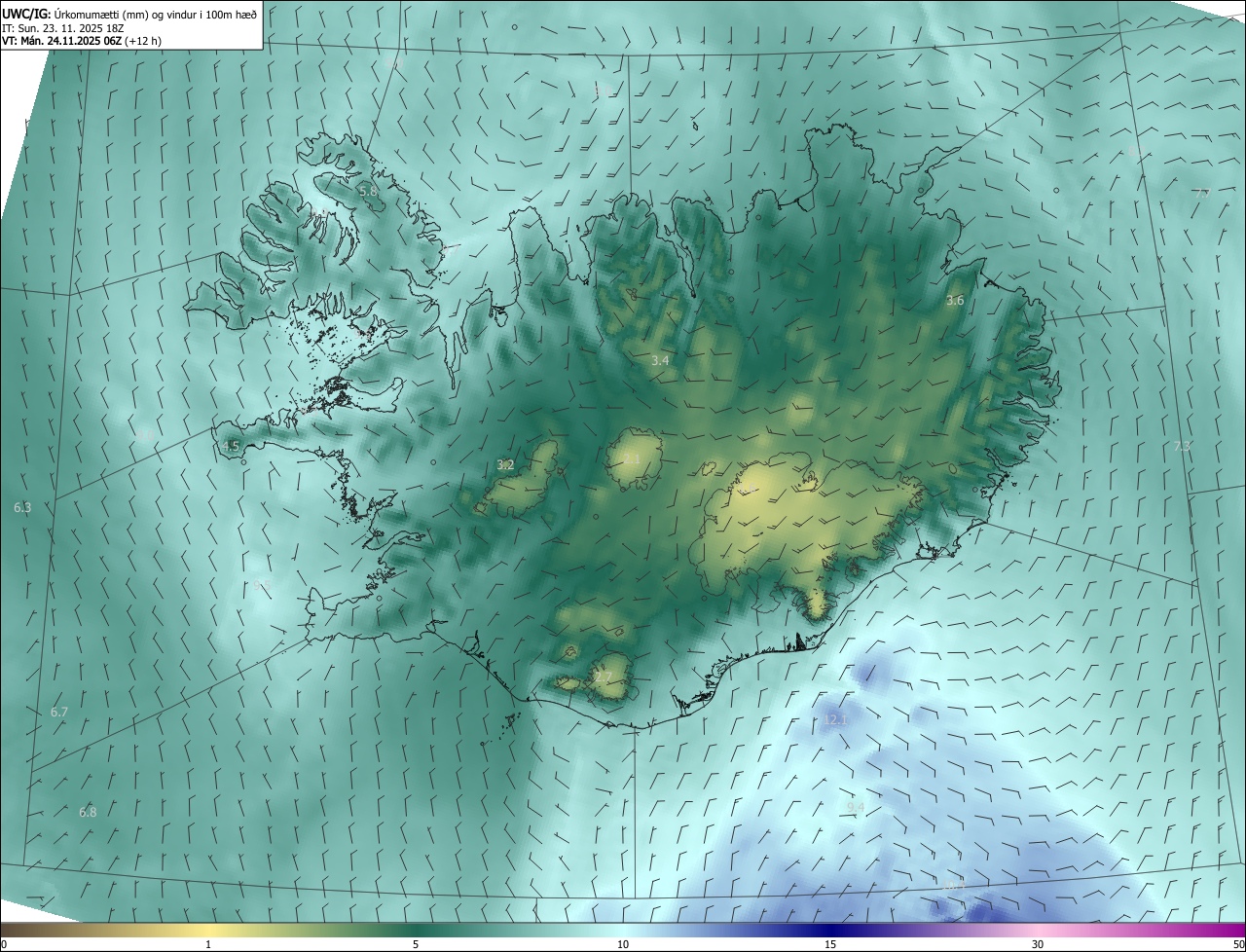The width and height of the screenshot is (1246, 952).
Task: Click the "UWC/IG: Úrkomumætti (mm)" title line
Action: click(x=129, y=13)
